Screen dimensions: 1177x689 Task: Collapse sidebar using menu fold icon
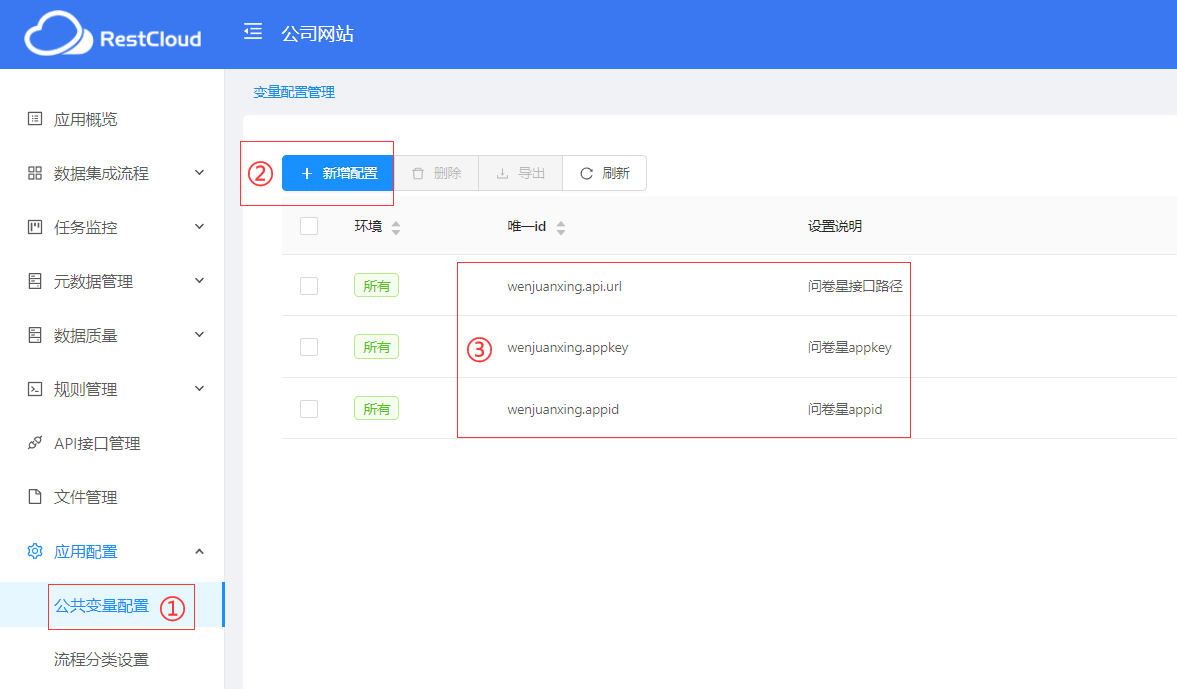coord(253,32)
